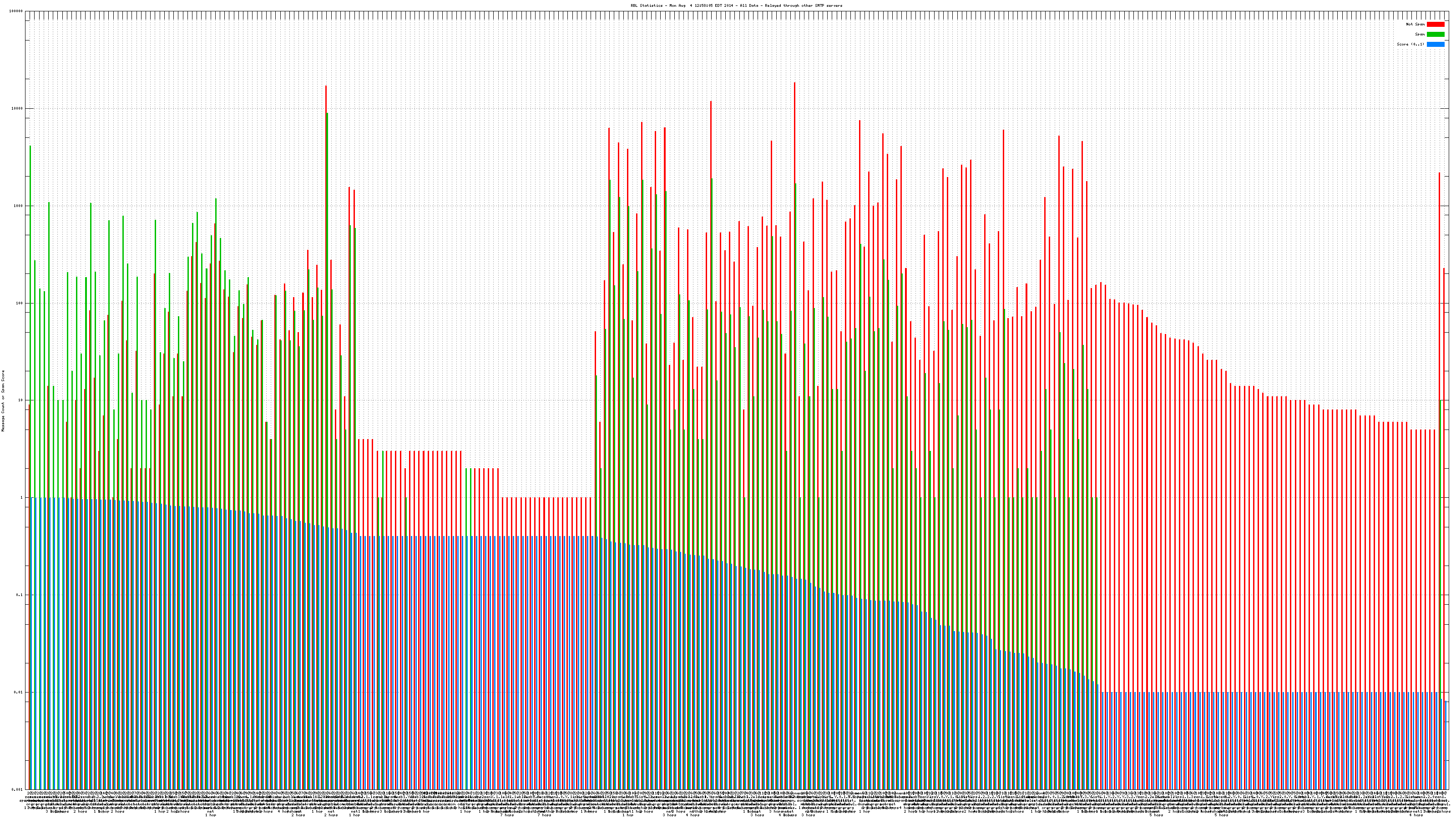Click the 10000 y-axis tick label

pyautogui.click(x=18, y=109)
